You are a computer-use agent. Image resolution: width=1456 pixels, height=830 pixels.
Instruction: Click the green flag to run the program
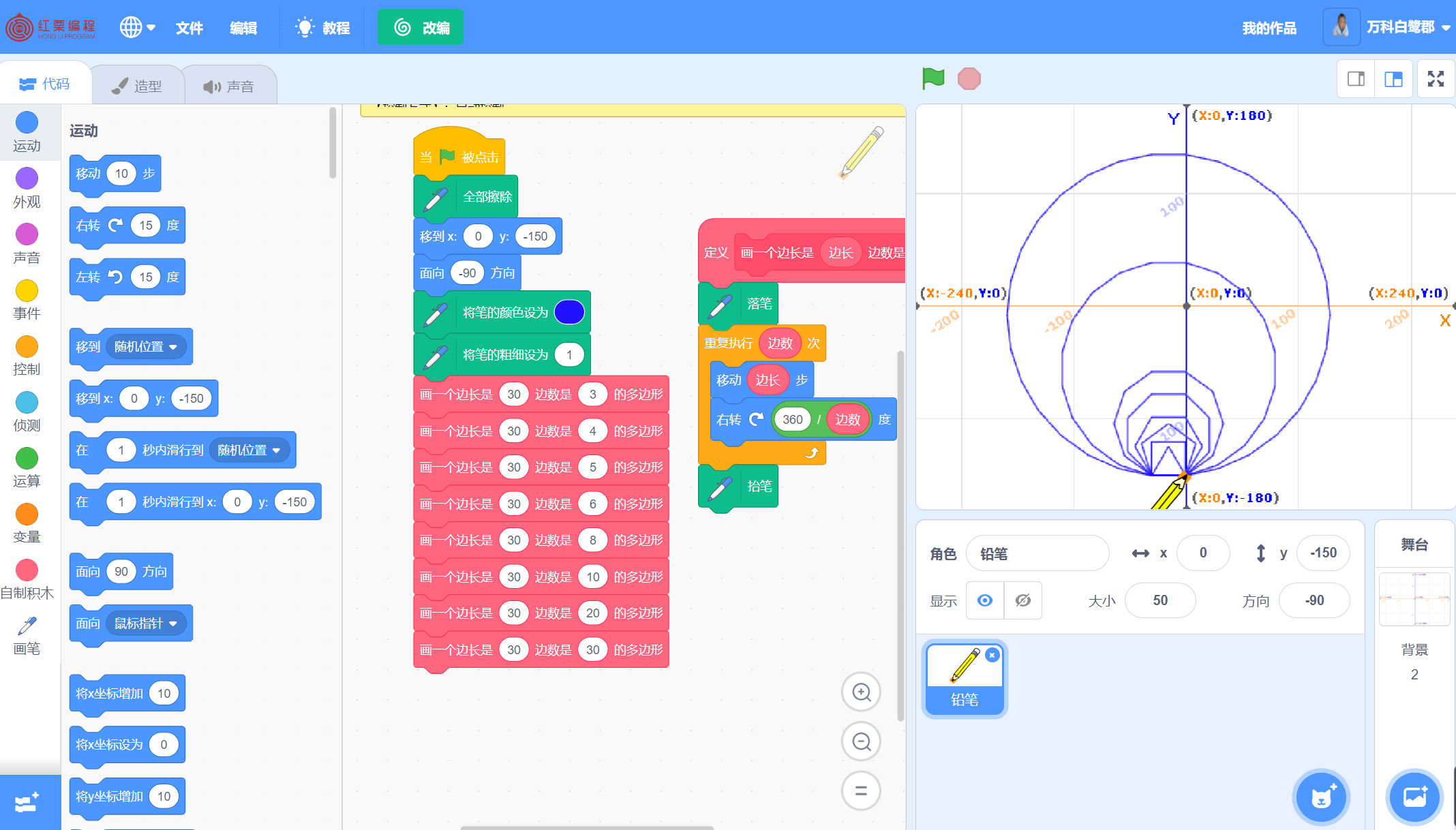933,79
